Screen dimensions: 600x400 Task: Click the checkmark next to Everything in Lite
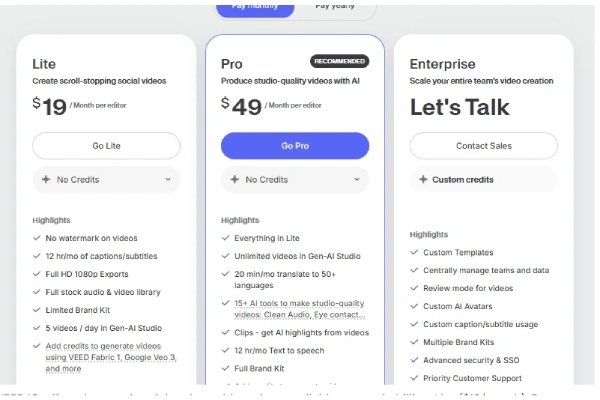(x=225, y=238)
